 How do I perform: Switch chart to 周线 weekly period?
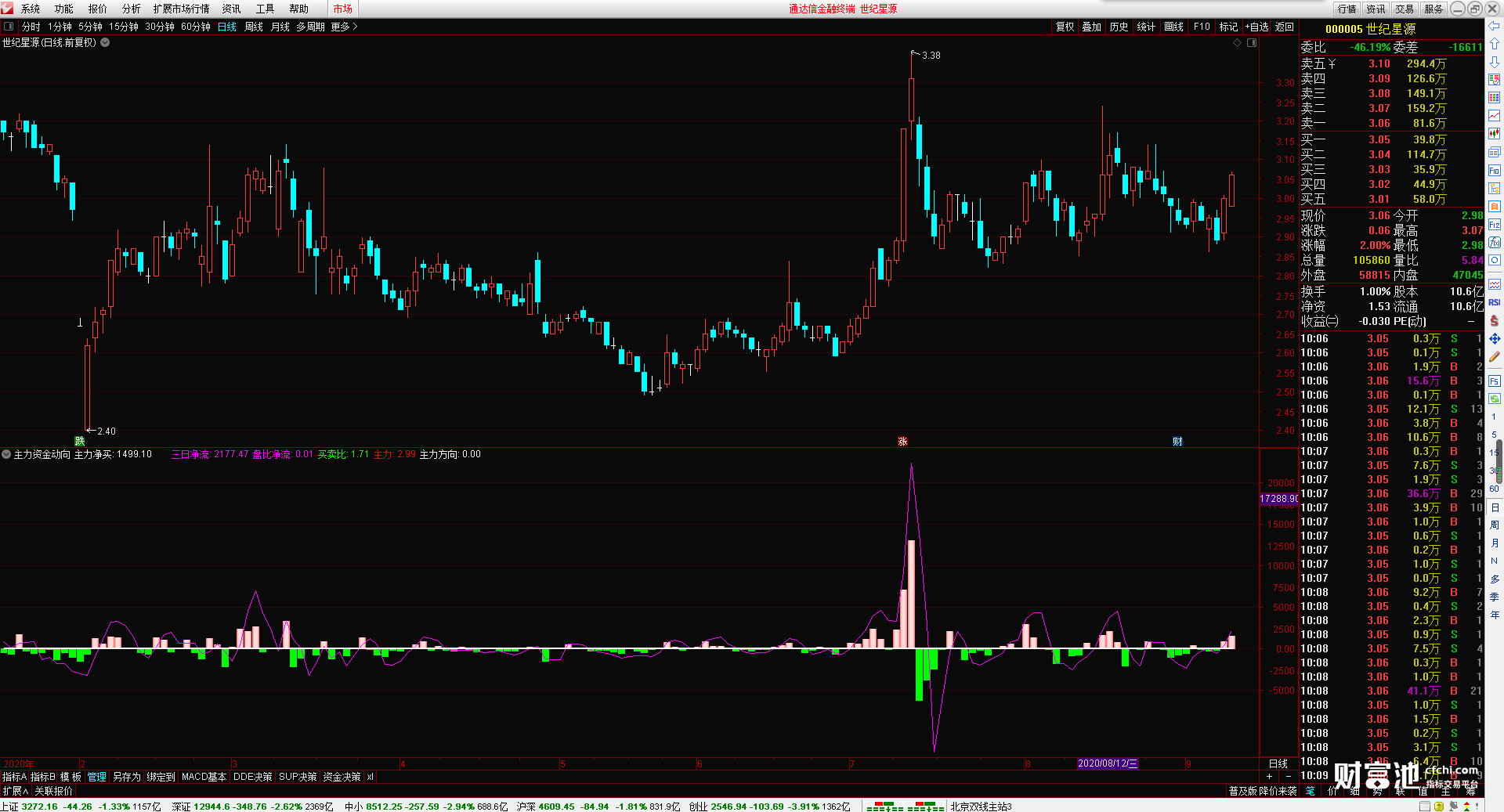pyautogui.click(x=254, y=27)
